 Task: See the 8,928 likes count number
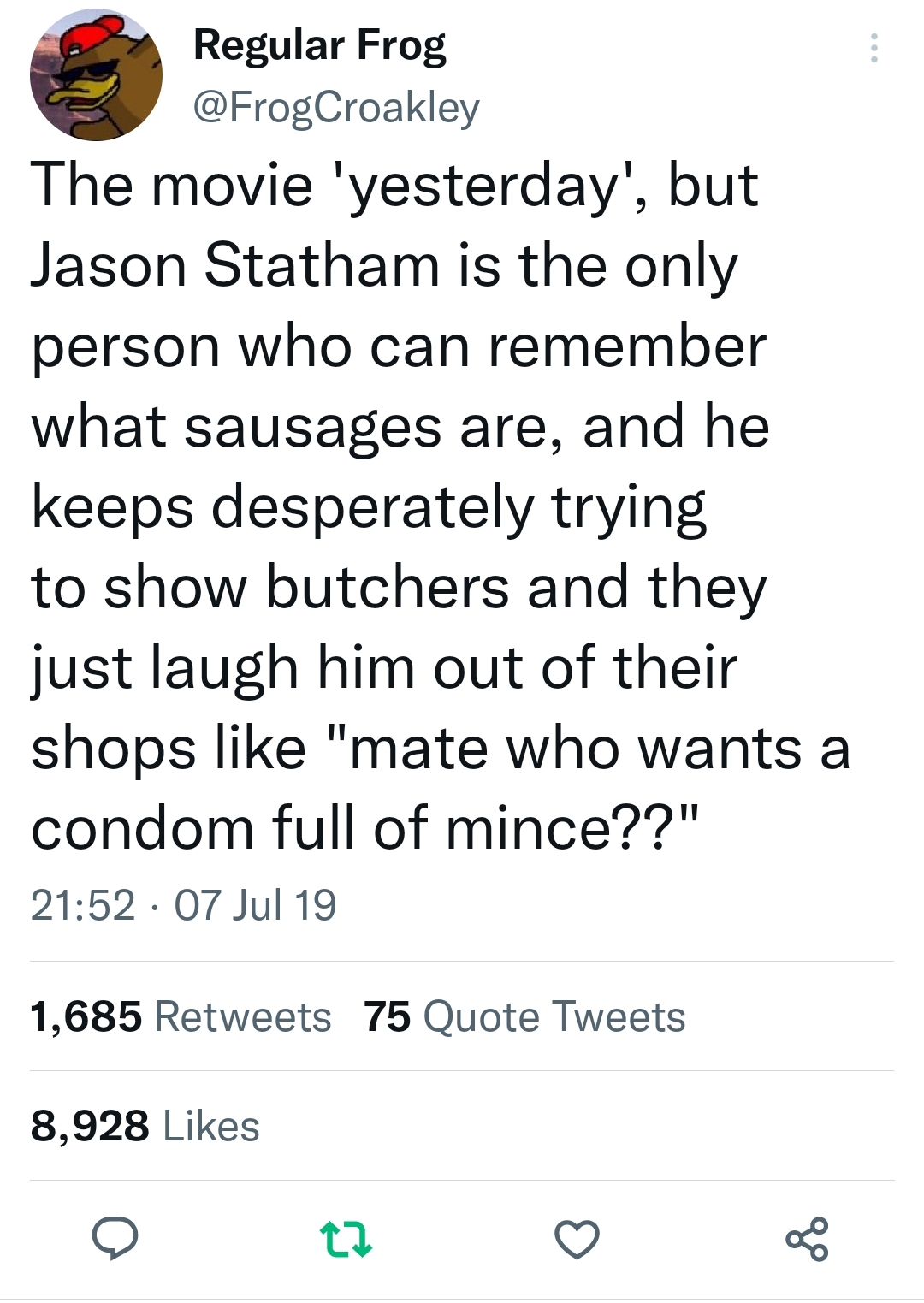click(89, 1126)
